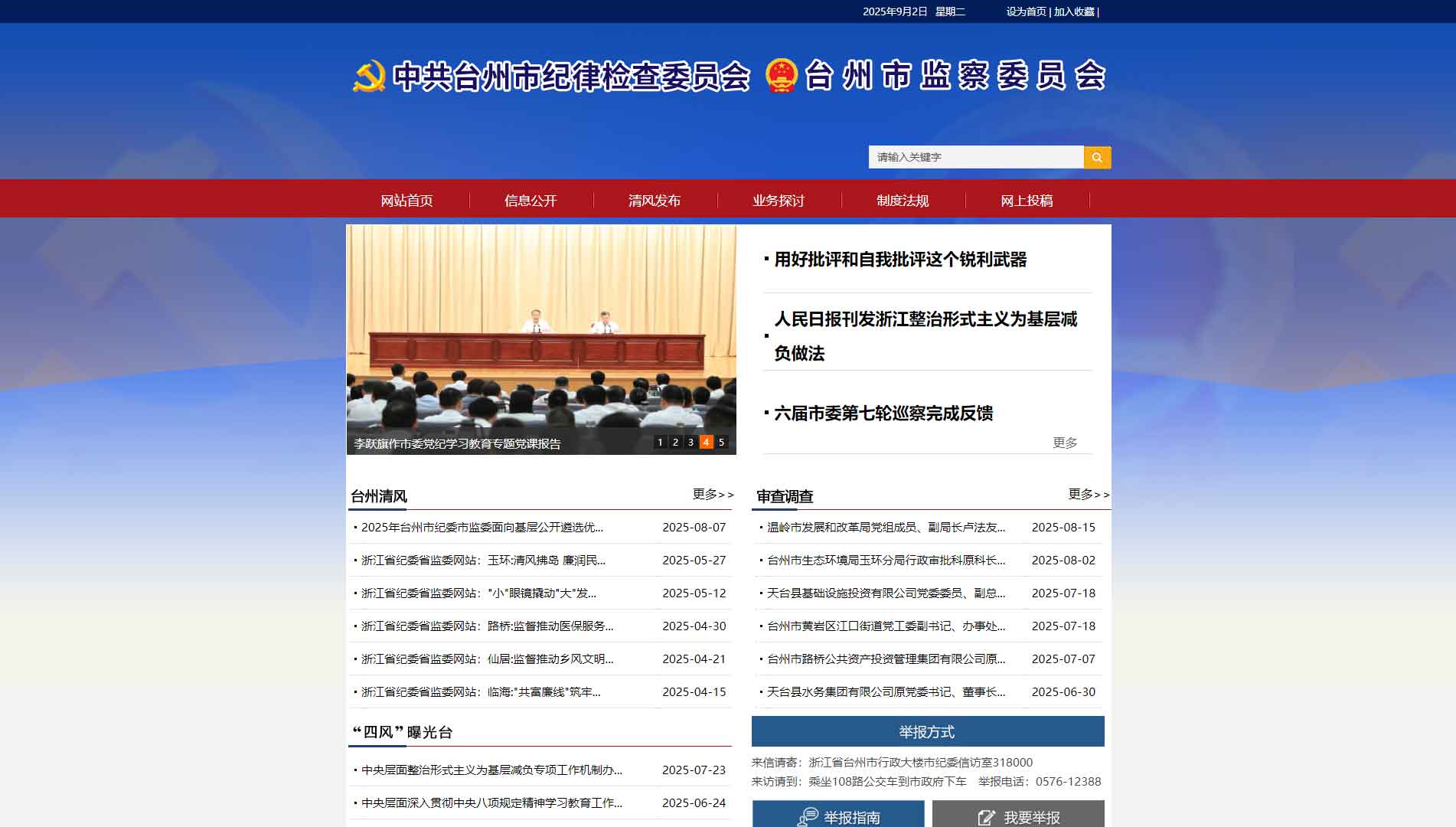Click the national emblem beside 台州市监察委员会
Screen dimensions: 1456x827
(x=782, y=76)
